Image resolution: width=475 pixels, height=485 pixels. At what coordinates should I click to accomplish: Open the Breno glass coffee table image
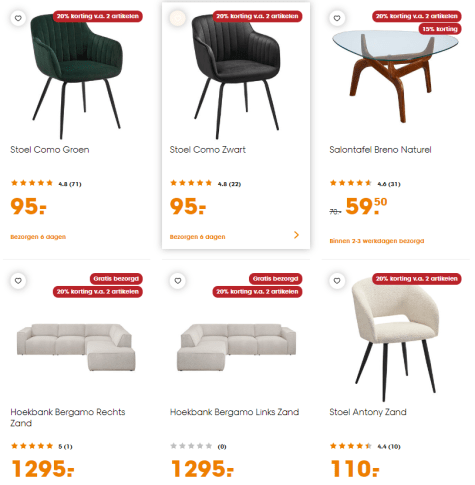point(396,77)
